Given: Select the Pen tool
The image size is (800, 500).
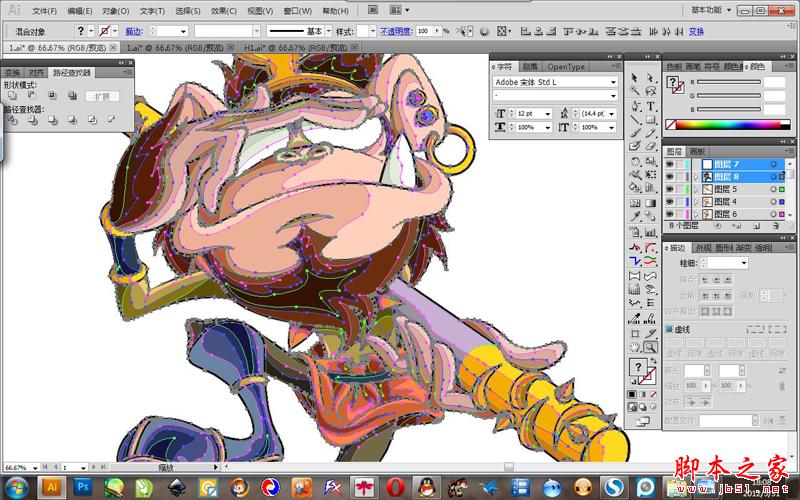Looking at the screenshot, I should coord(635,106).
